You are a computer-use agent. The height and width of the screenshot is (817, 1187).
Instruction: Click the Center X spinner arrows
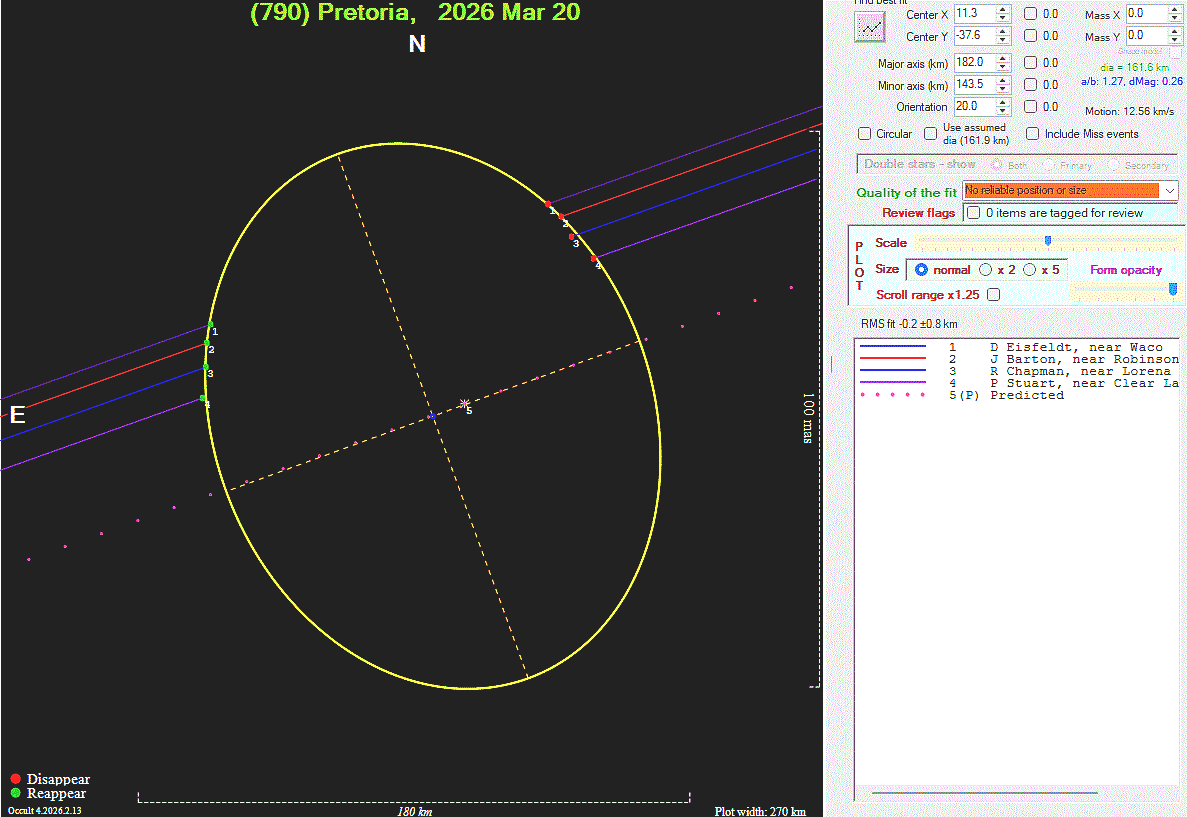tap(1003, 14)
